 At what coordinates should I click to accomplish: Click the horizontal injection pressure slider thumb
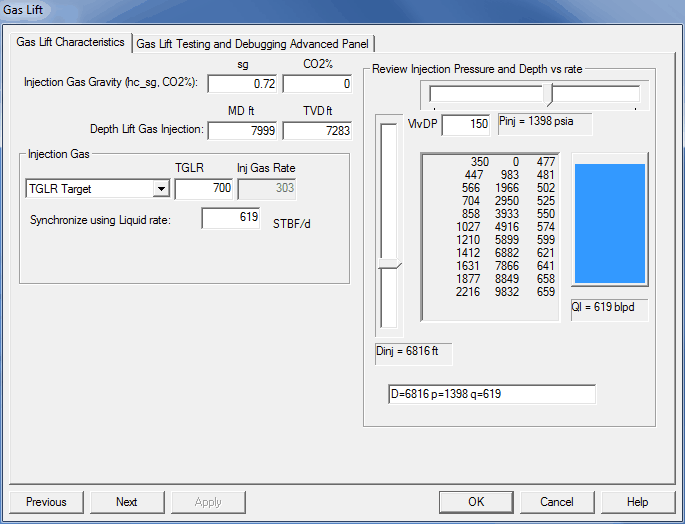[547, 94]
